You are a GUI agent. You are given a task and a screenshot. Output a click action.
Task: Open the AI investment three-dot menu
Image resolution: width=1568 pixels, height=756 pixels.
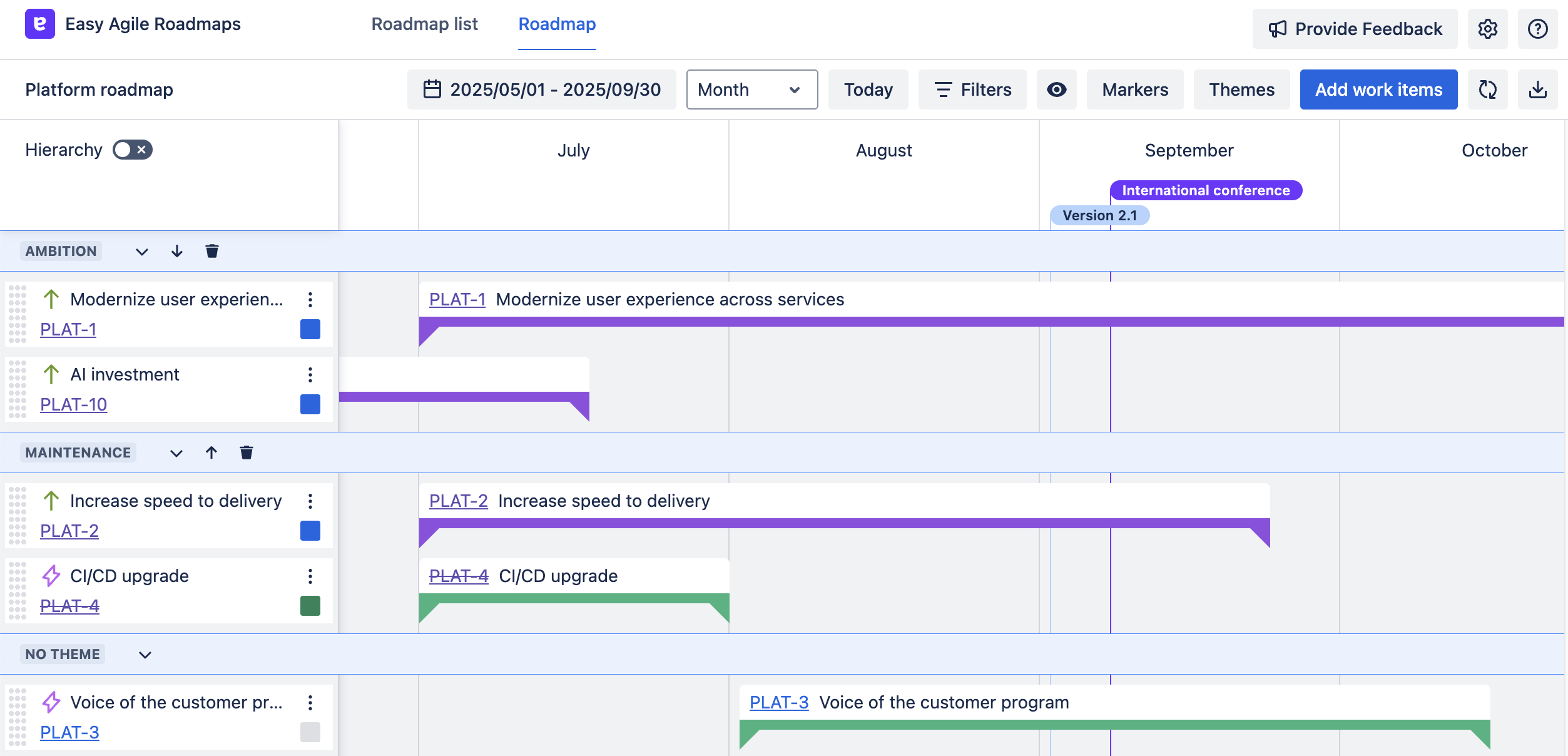(x=310, y=374)
